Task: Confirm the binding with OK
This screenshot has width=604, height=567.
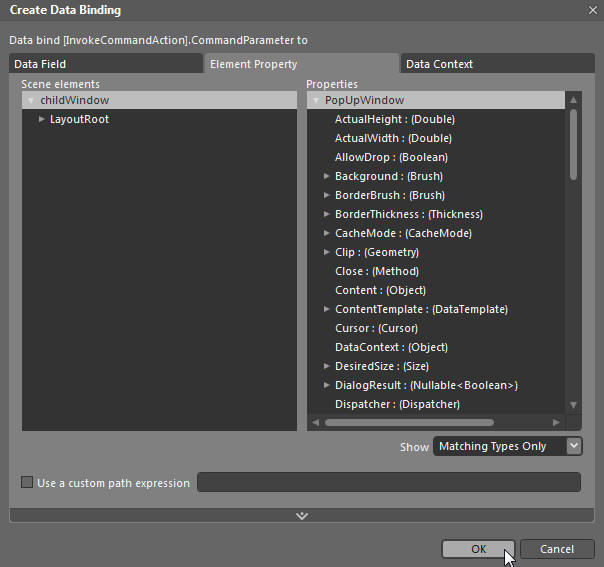Action: 478,549
